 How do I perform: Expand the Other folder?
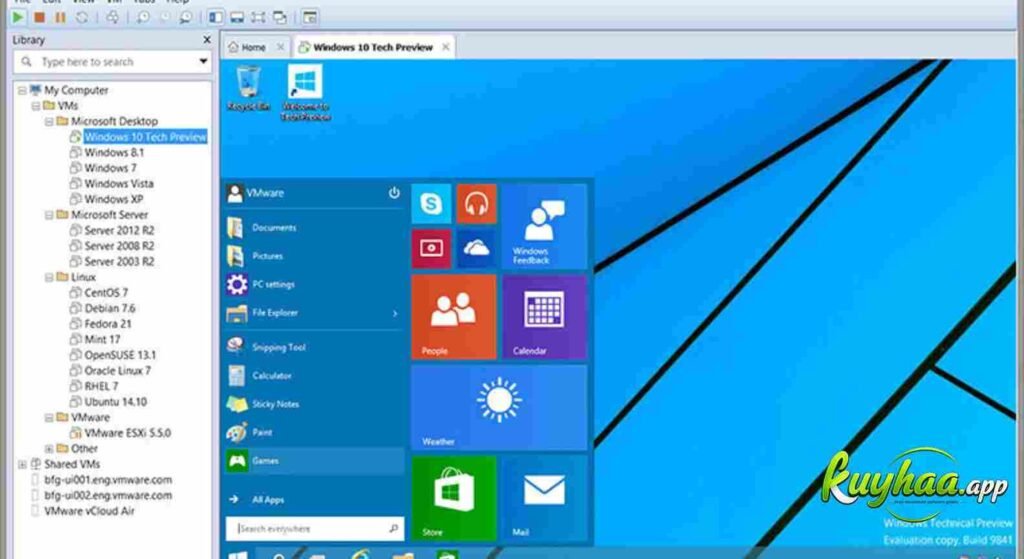point(49,449)
